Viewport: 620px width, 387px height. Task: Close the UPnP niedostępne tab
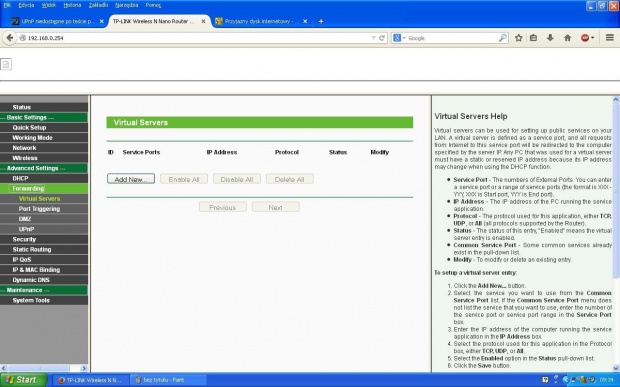click(102, 21)
